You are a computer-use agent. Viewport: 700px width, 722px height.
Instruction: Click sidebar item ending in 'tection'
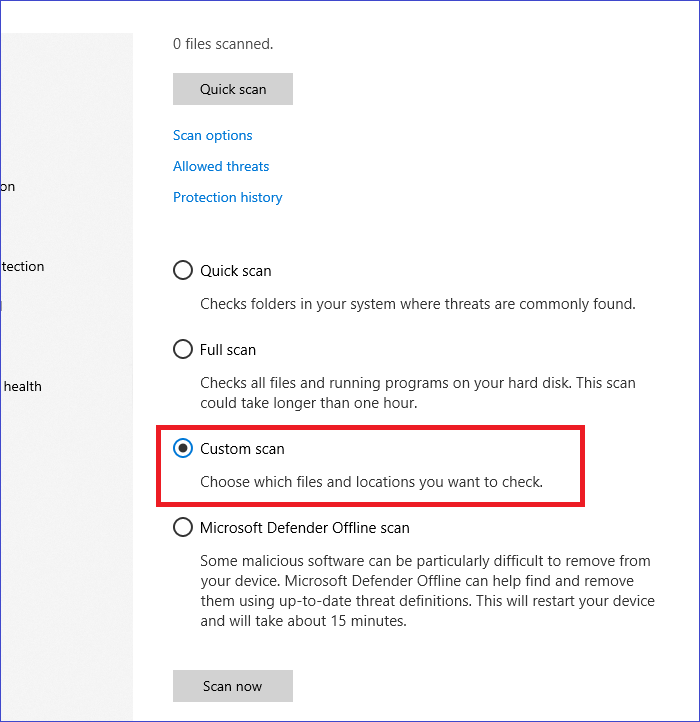22,266
